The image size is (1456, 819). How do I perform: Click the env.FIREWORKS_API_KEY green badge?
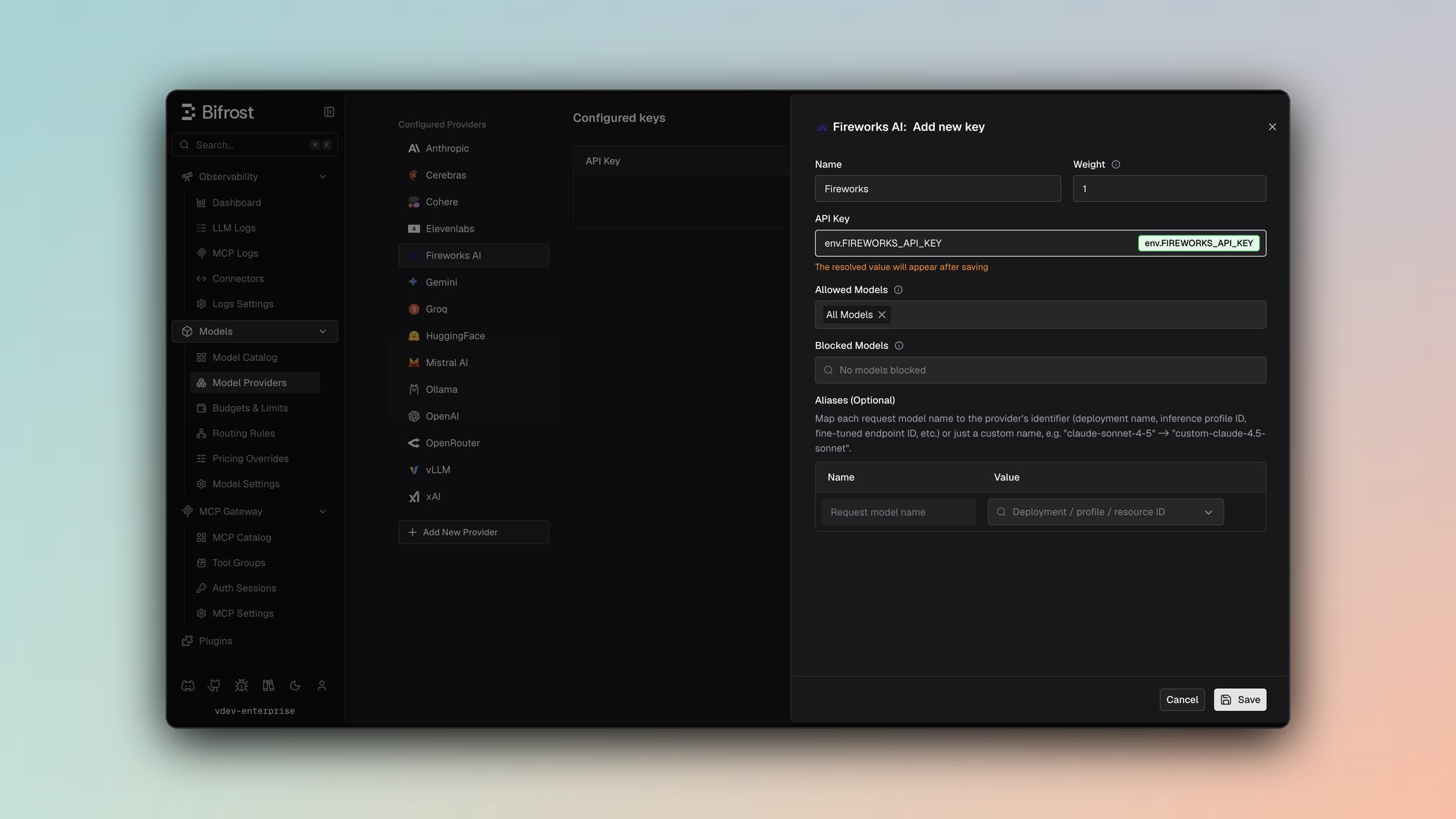1199,243
